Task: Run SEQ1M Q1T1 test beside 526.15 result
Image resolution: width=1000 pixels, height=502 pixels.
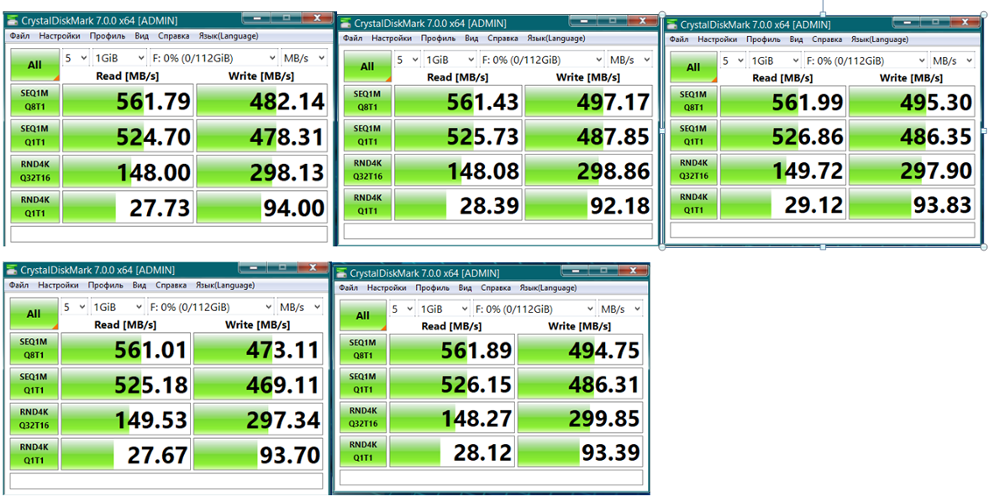Action: click(x=363, y=384)
